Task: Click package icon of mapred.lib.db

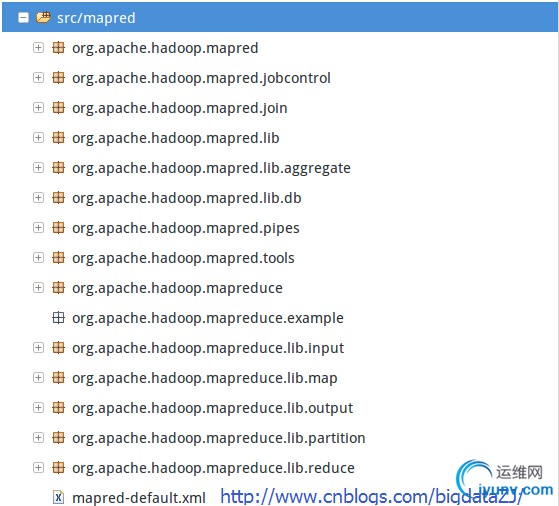Action: pyautogui.click(x=58, y=197)
